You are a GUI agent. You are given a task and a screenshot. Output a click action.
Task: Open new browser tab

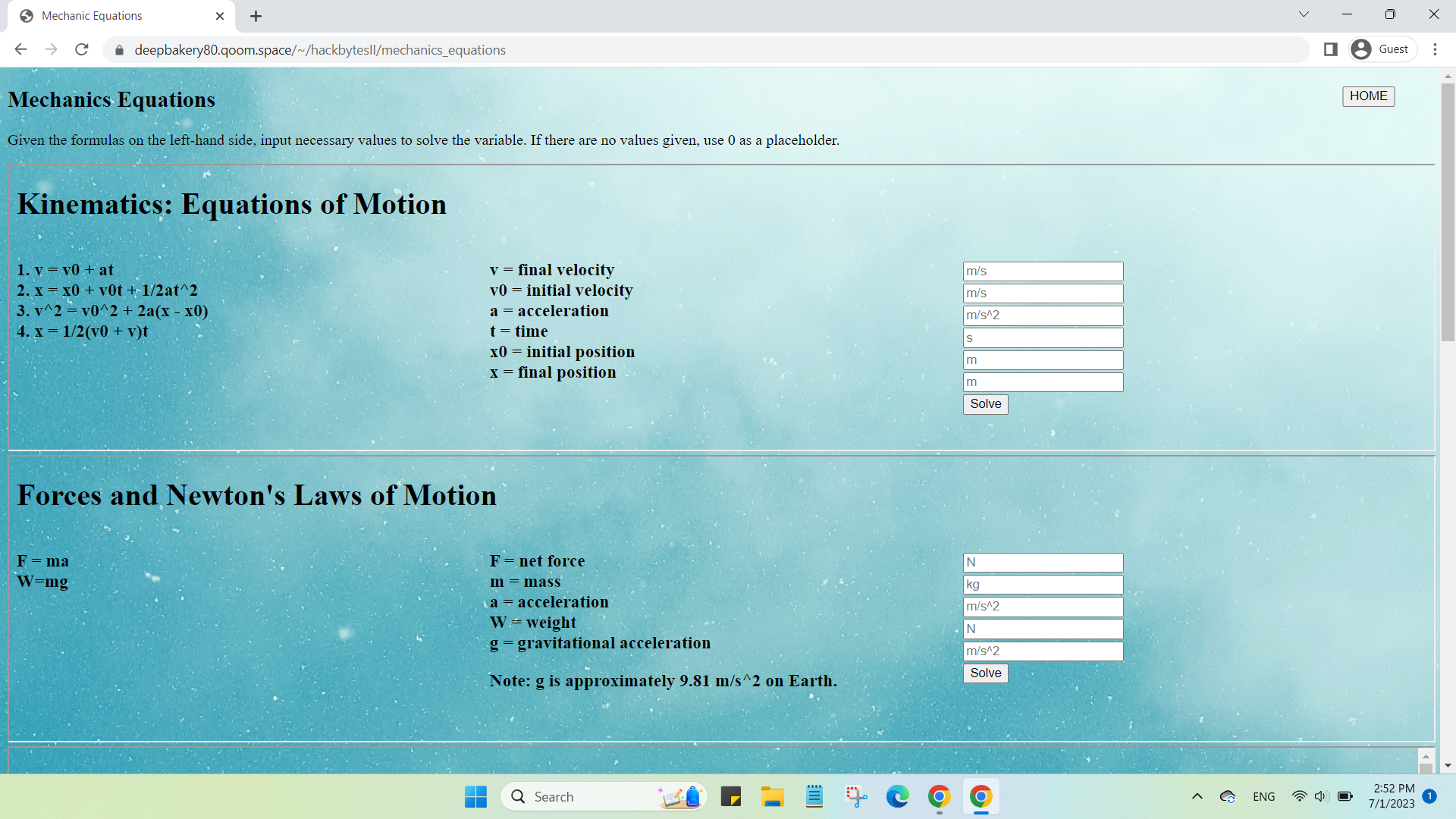pos(256,16)
